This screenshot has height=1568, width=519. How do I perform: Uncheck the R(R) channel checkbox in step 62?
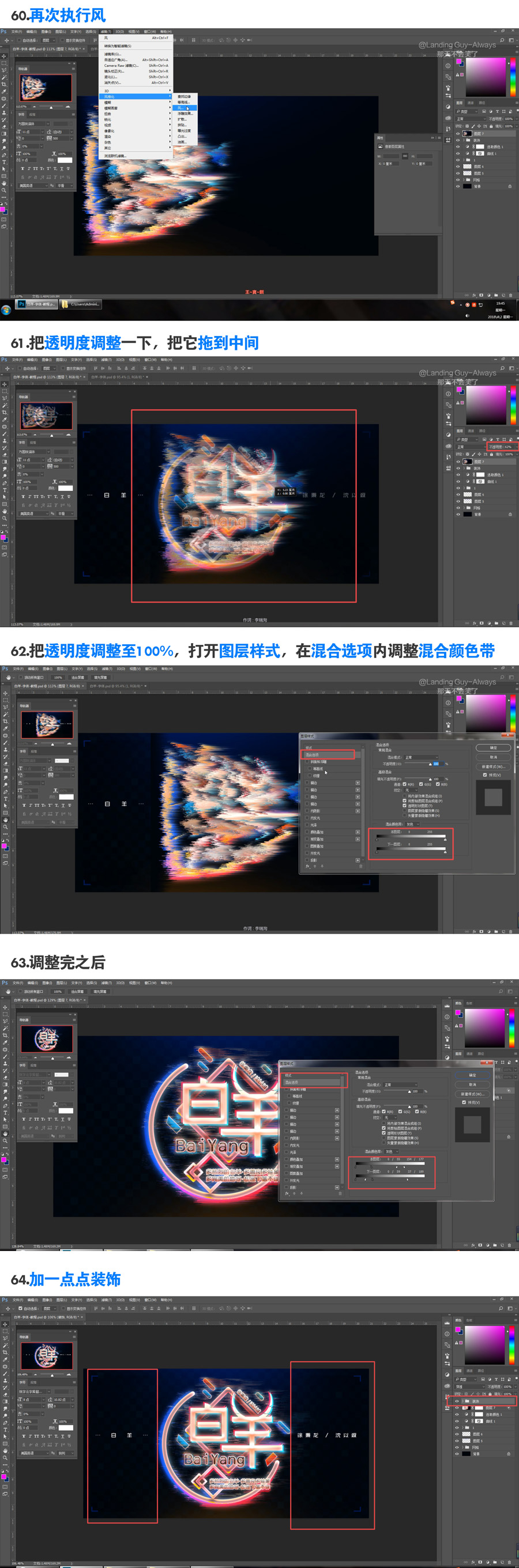pyautogui.click(x=404, y=785)
